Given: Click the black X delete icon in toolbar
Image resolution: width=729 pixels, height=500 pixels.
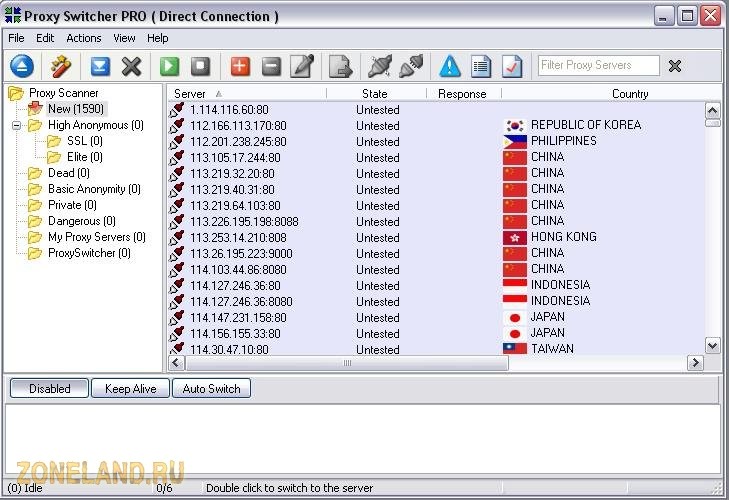Looking at the screenshot, I should pos(132,66).
